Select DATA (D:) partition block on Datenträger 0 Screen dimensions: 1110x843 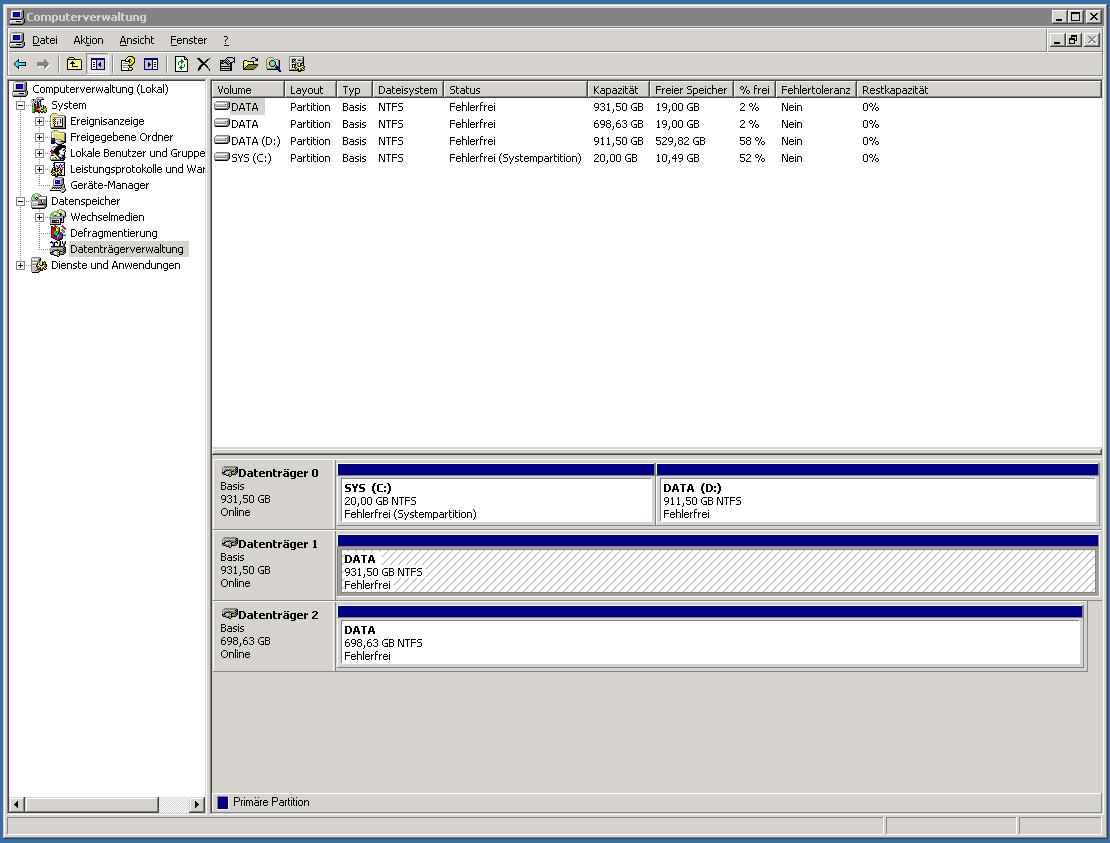coord(877,494)
